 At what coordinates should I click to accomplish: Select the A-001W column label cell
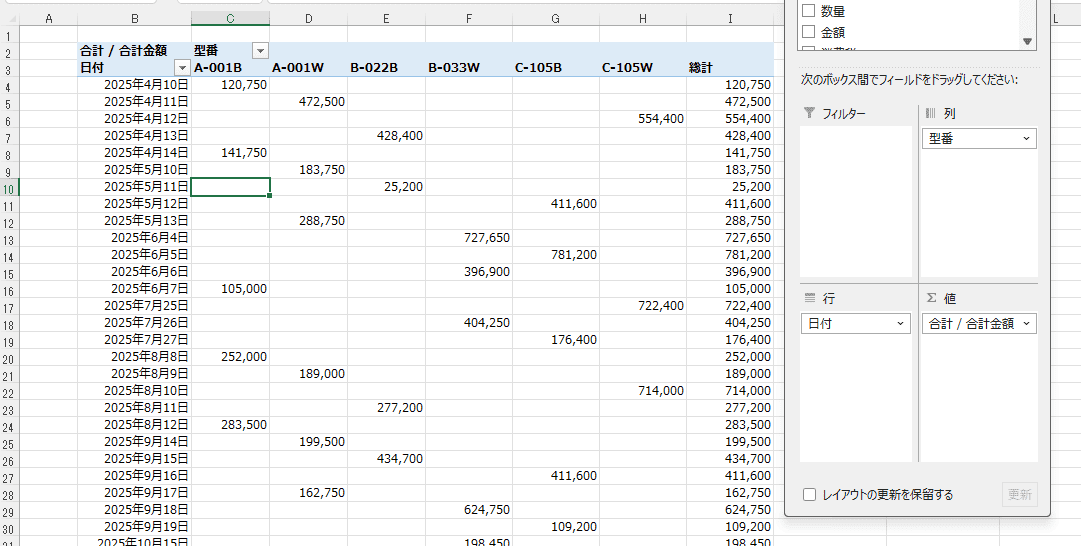coord(308,68)
